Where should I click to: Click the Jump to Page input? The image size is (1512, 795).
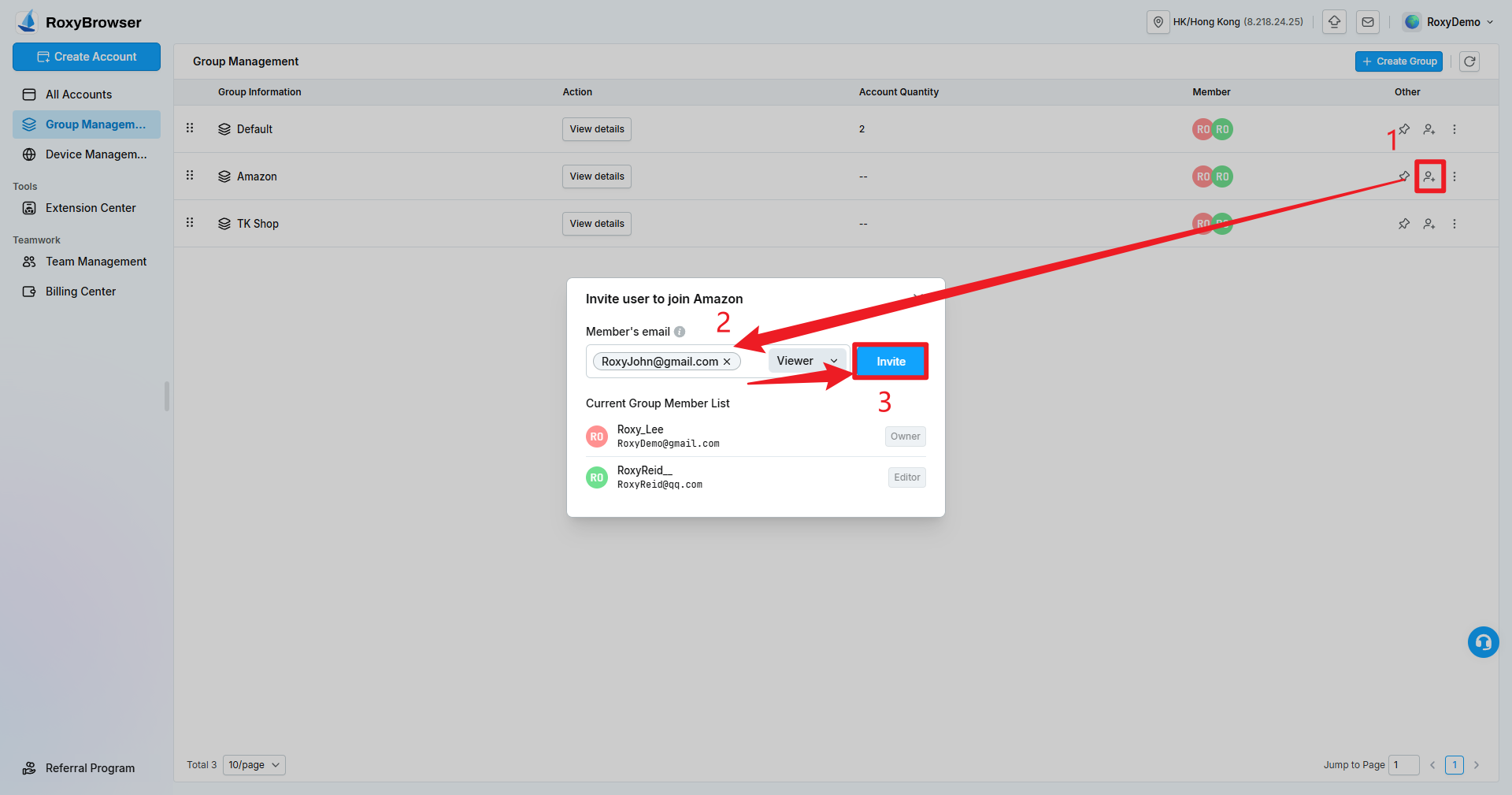1403,765
